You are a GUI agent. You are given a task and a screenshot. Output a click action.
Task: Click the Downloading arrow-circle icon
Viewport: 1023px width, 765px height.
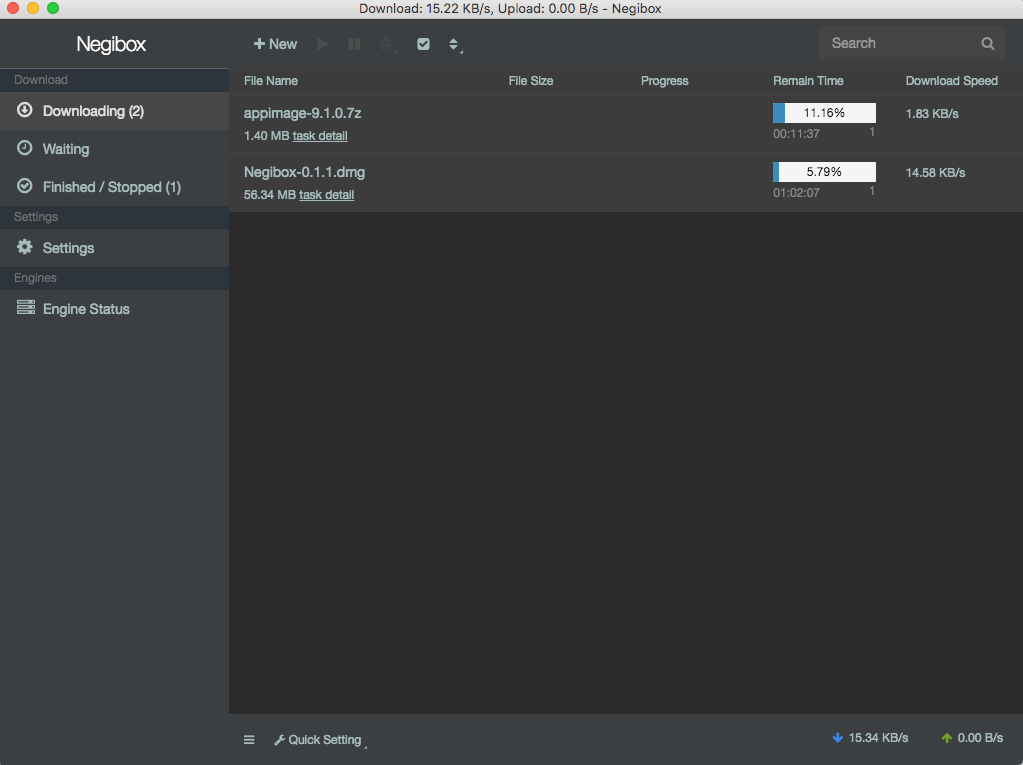(x=25, y=110)
